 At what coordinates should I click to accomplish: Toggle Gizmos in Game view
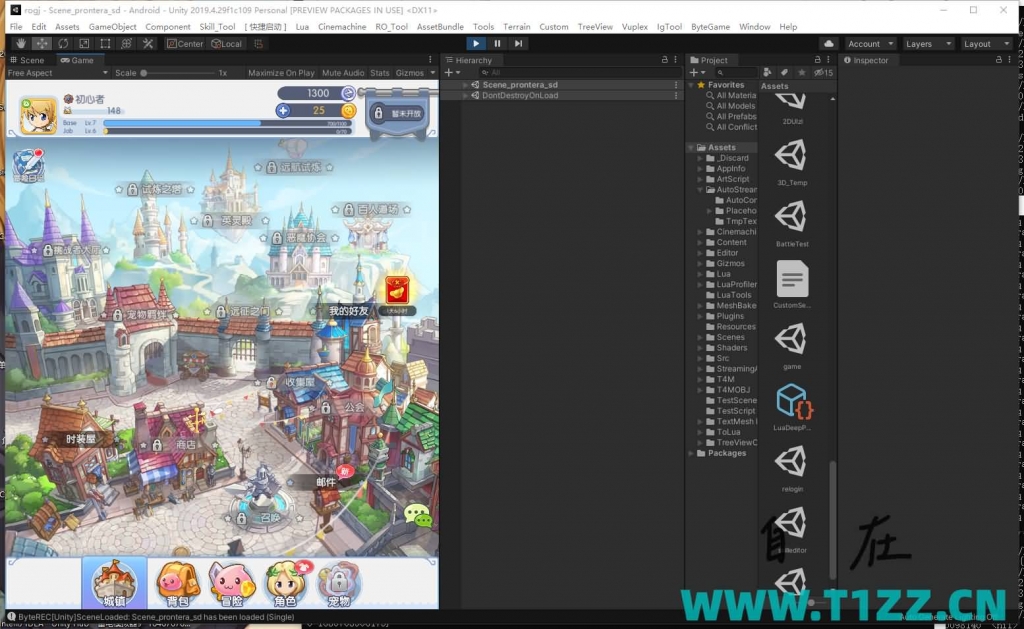point(409,73)
